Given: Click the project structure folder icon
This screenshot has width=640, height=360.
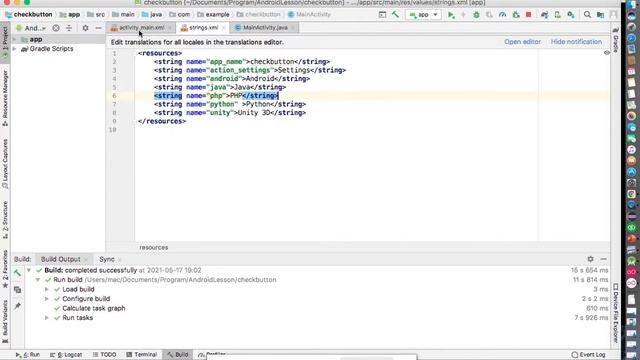Looking at the screenshot, I should pos(600,15).
